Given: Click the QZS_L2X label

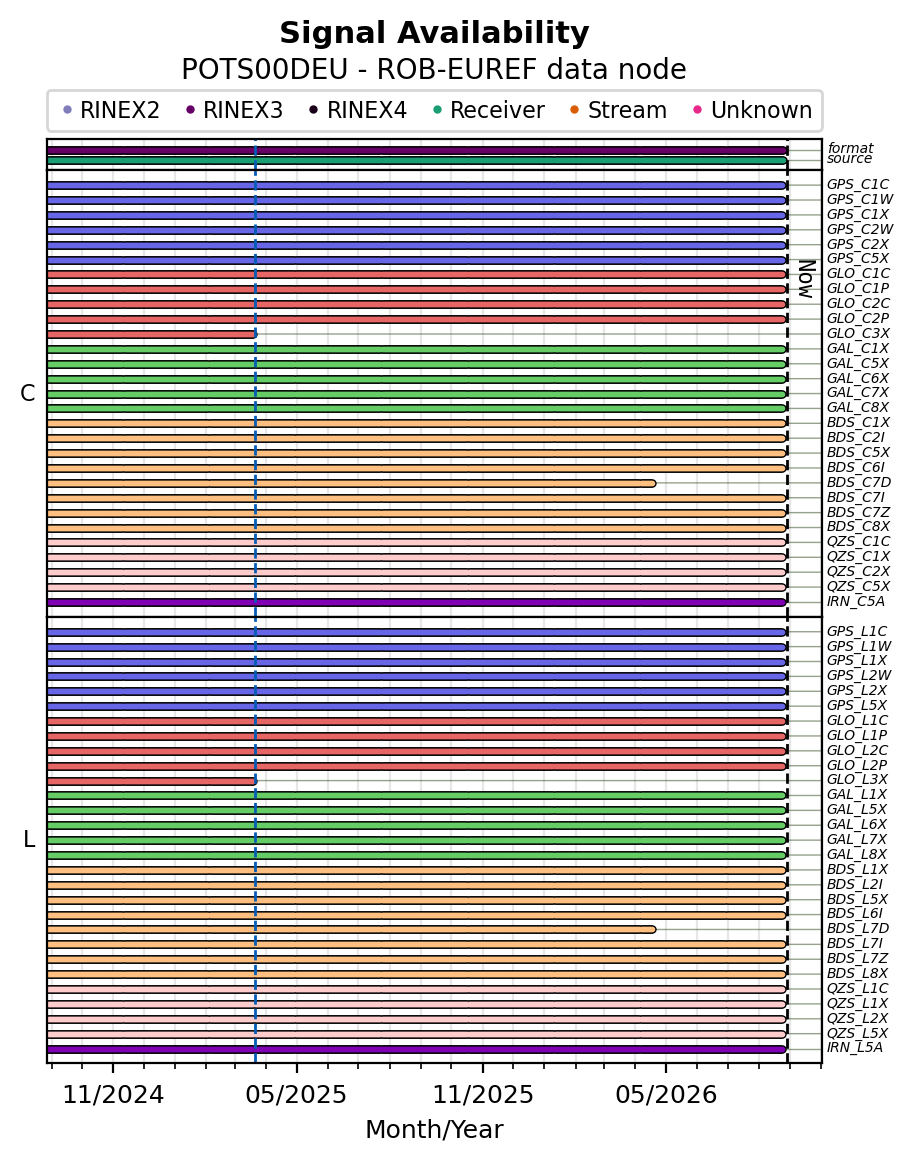Looking at the screenshot, I should (x=858, y=1018).
